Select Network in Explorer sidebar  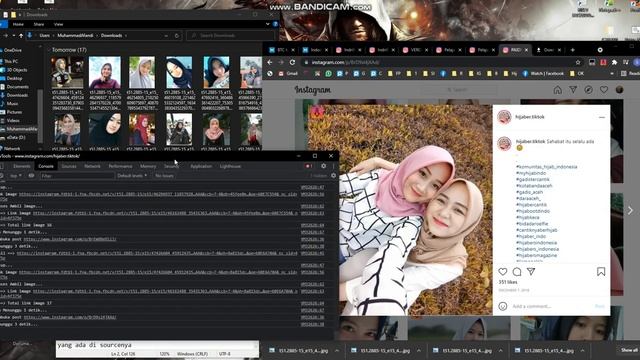click(12, 149)
